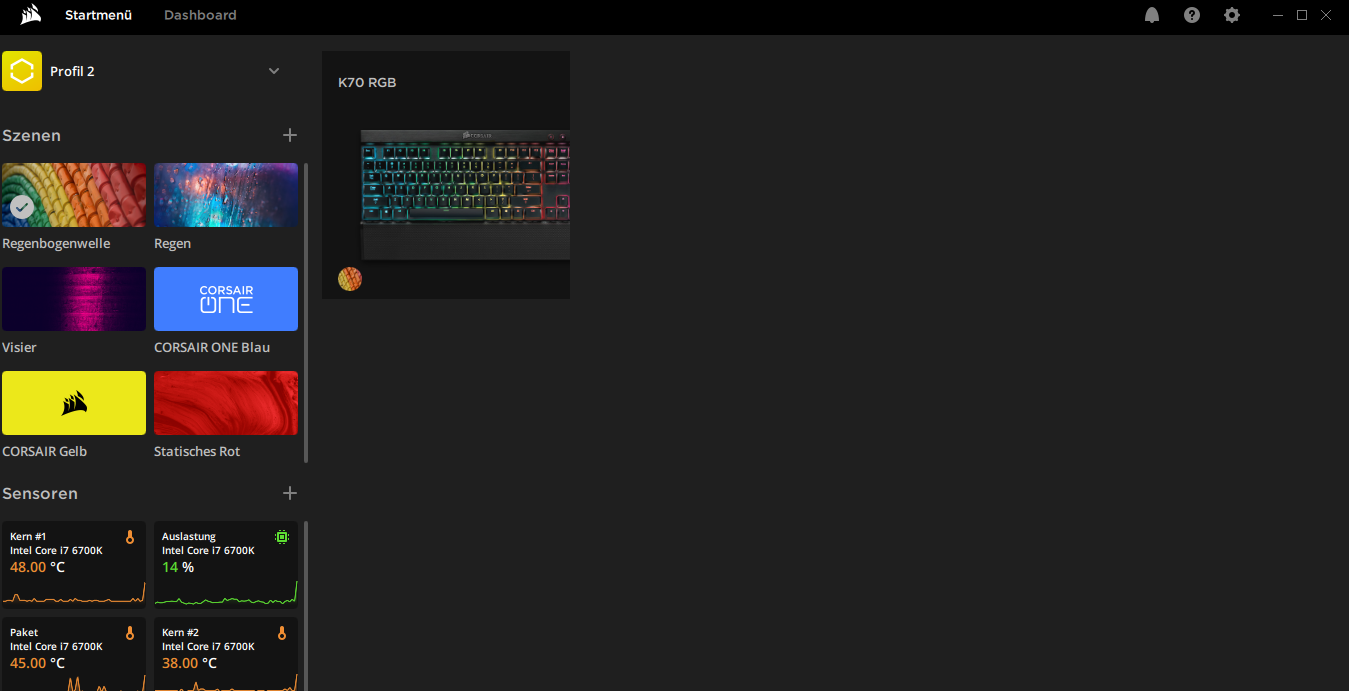Click CPU chip icon on Auslastung sensor
This screenshot has width=1349, height=691.
[x=282, y=537]
